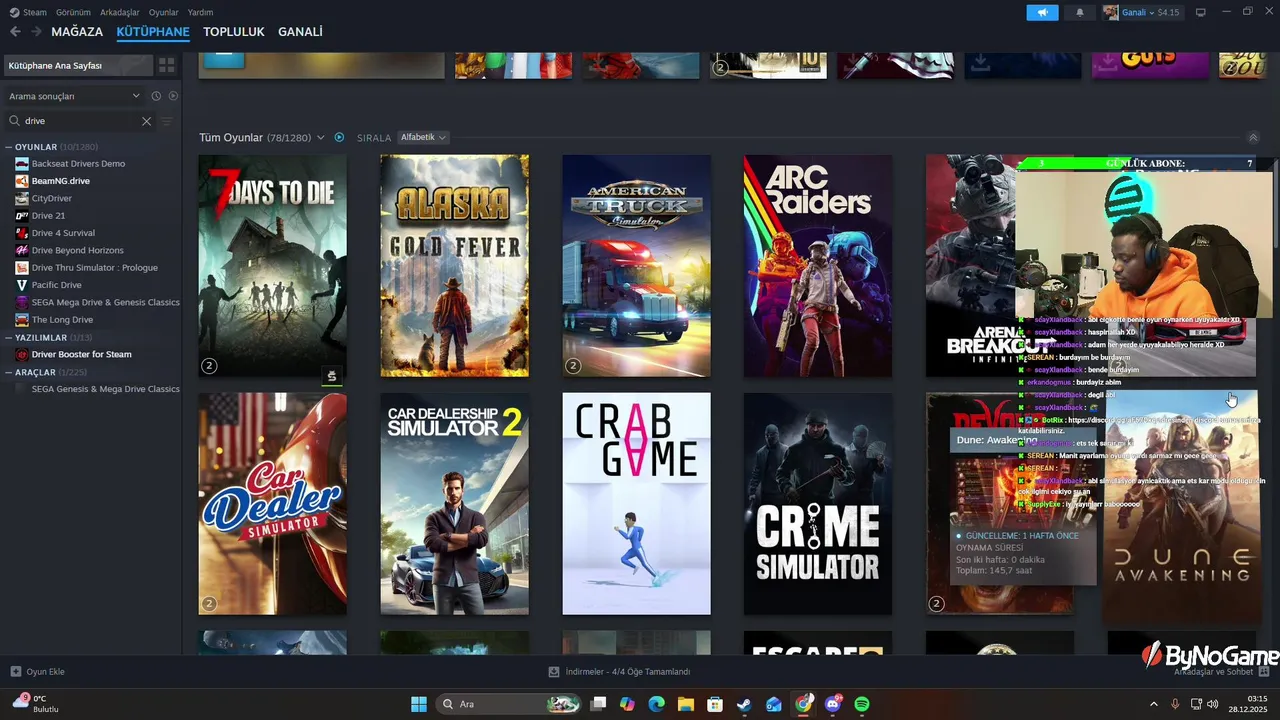Select BeamNG.drive in the list
Screen dimensions: 1280x720
pos(60,181)
